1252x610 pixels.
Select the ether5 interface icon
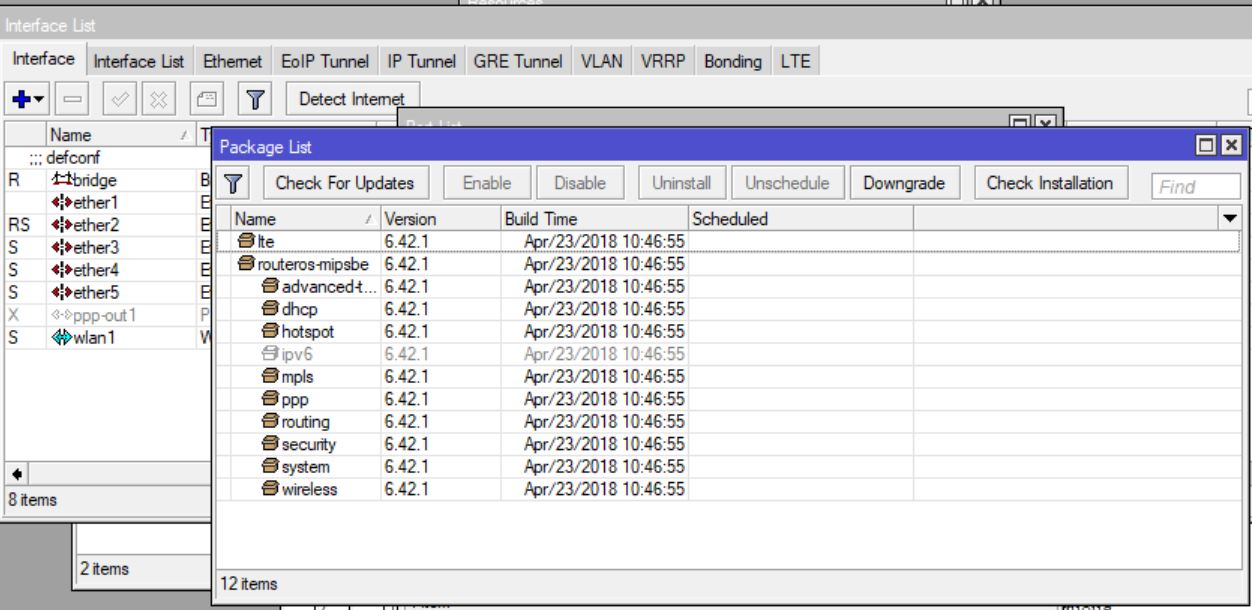[x=61, y=293]
